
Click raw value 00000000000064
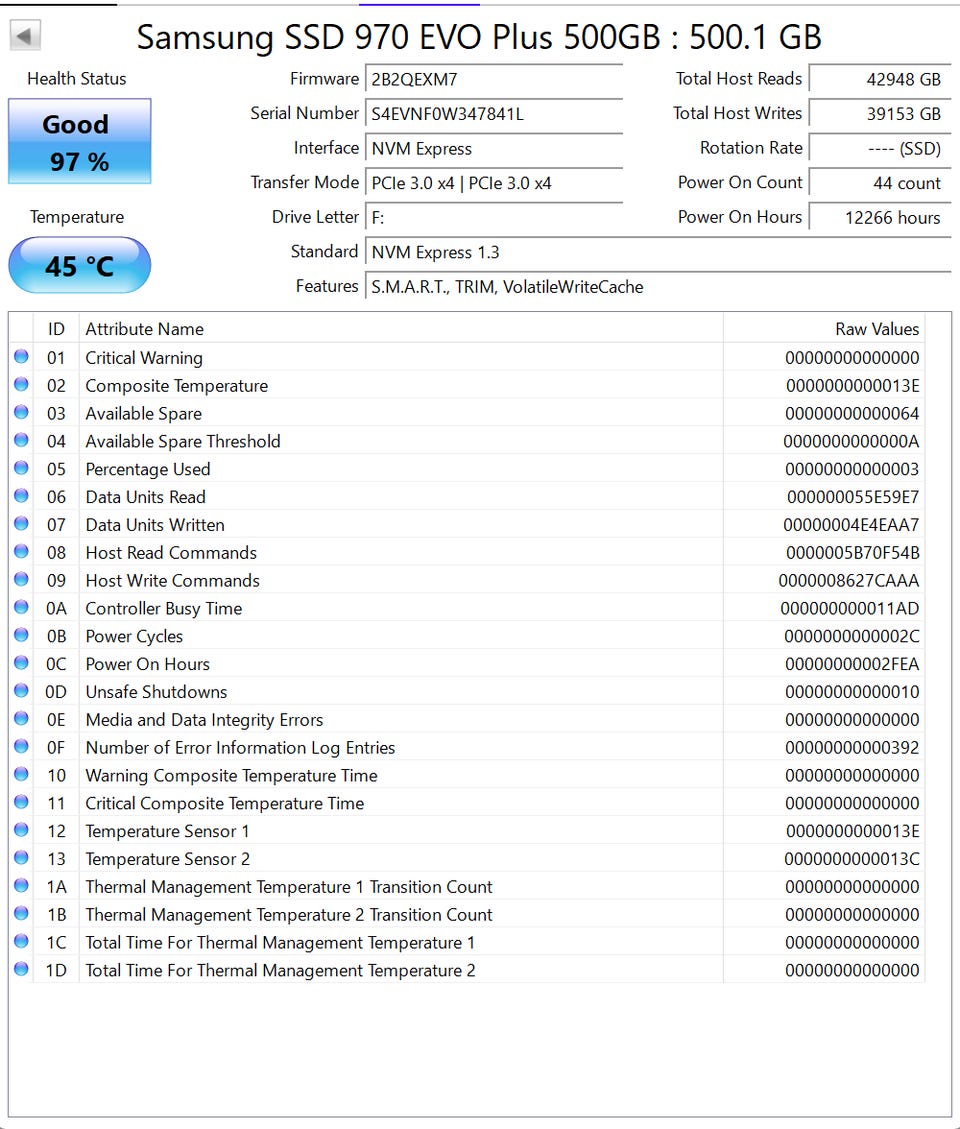point(852,414)
